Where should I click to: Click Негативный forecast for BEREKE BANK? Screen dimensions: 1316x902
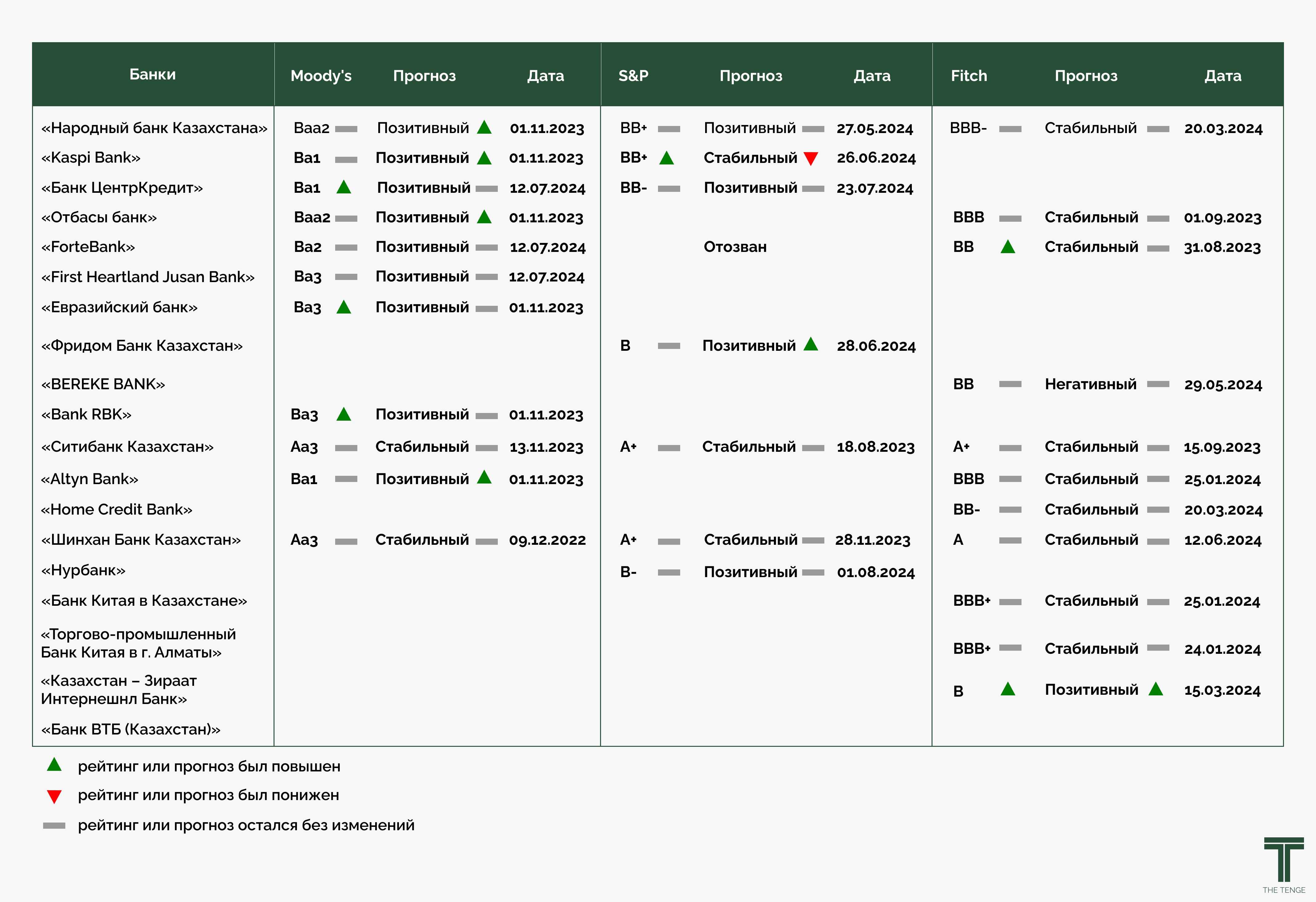[1091, 384]
